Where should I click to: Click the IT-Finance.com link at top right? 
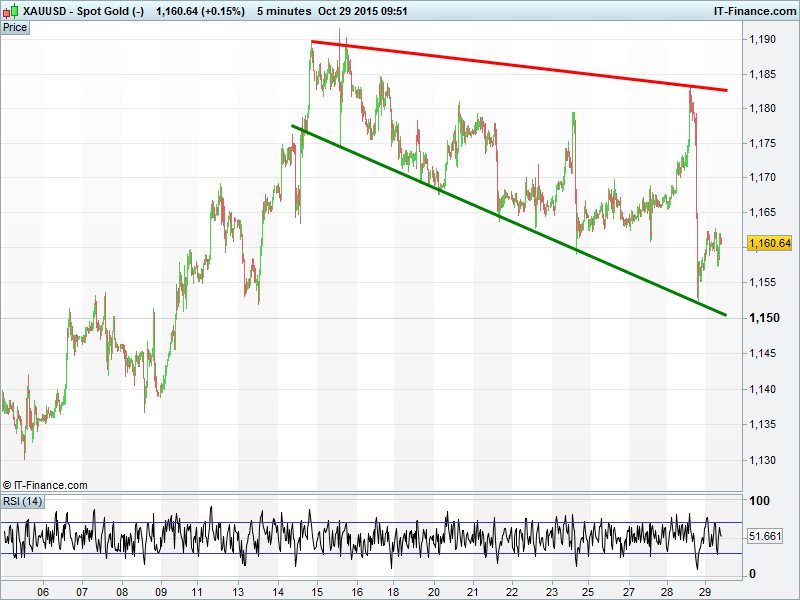(753, 11)
